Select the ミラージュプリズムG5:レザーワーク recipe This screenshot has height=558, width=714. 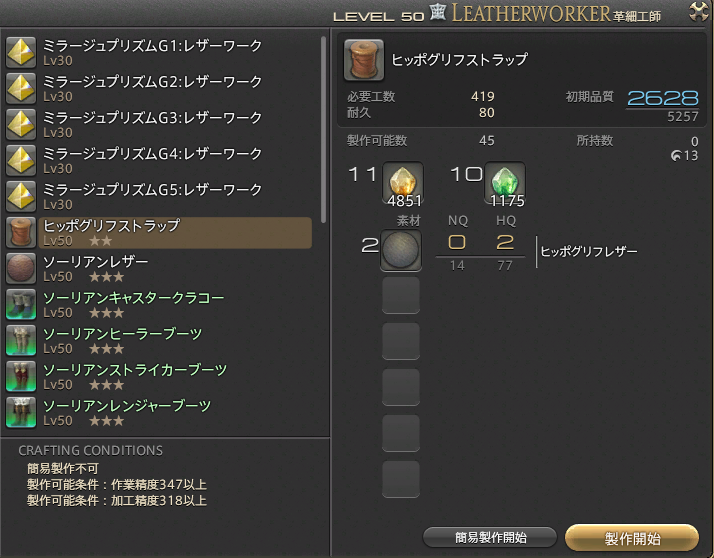coord(158,196)
